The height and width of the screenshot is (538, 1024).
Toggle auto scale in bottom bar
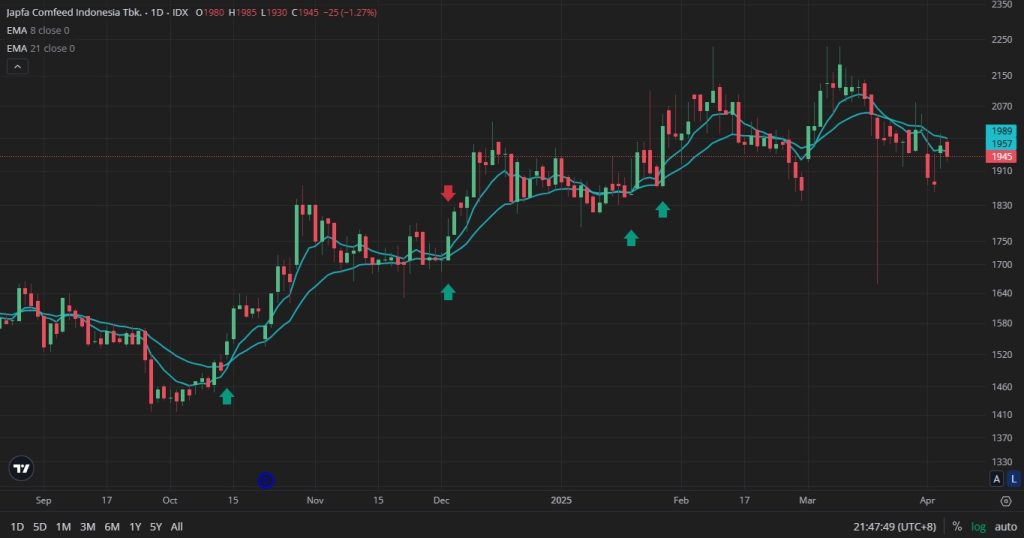click(x=1006, y=526)
